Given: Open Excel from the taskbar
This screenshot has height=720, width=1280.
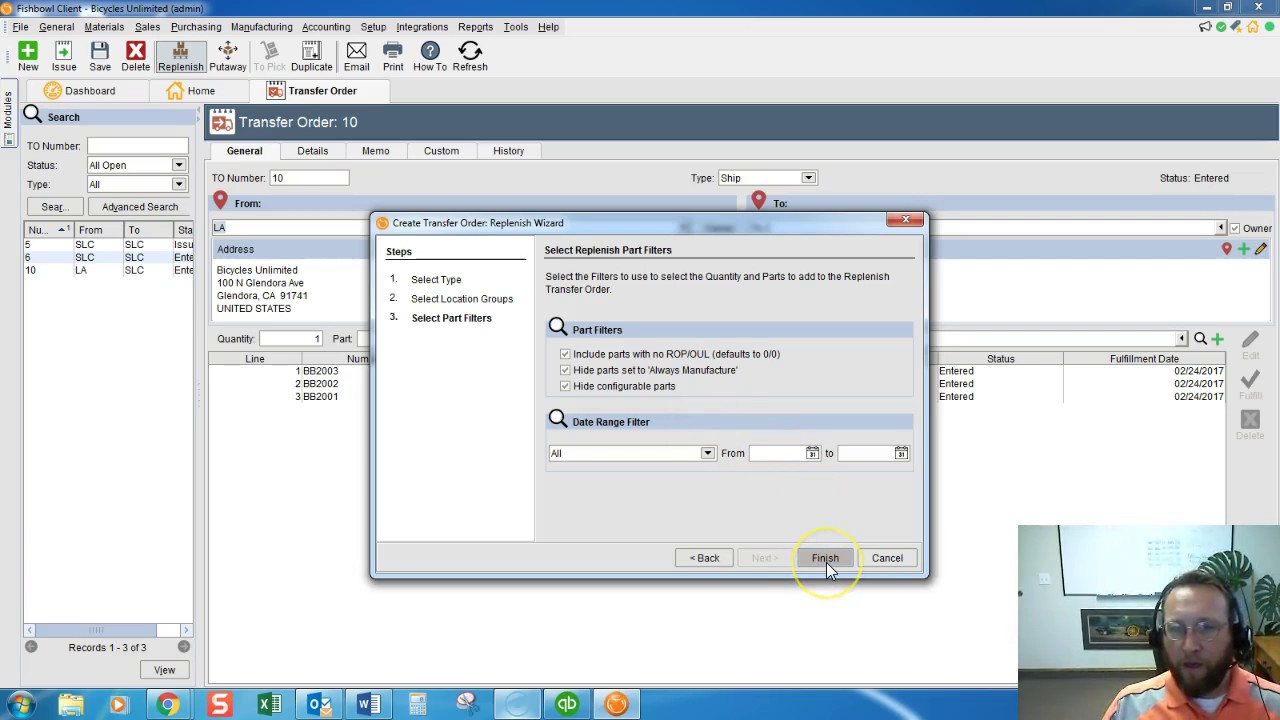Looking at the screenshot, I should [269, 704].
